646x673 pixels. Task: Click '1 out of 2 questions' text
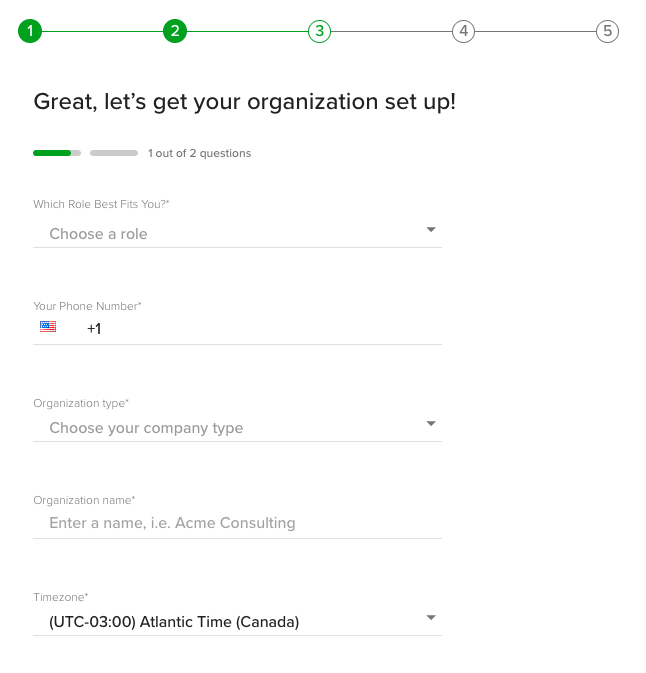pyautogui.click(x=200, y=154)
